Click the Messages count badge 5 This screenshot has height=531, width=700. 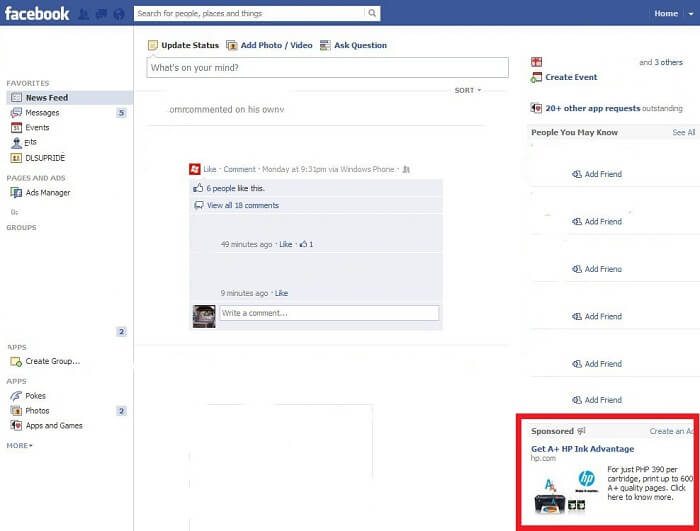[x=121, y=113]
